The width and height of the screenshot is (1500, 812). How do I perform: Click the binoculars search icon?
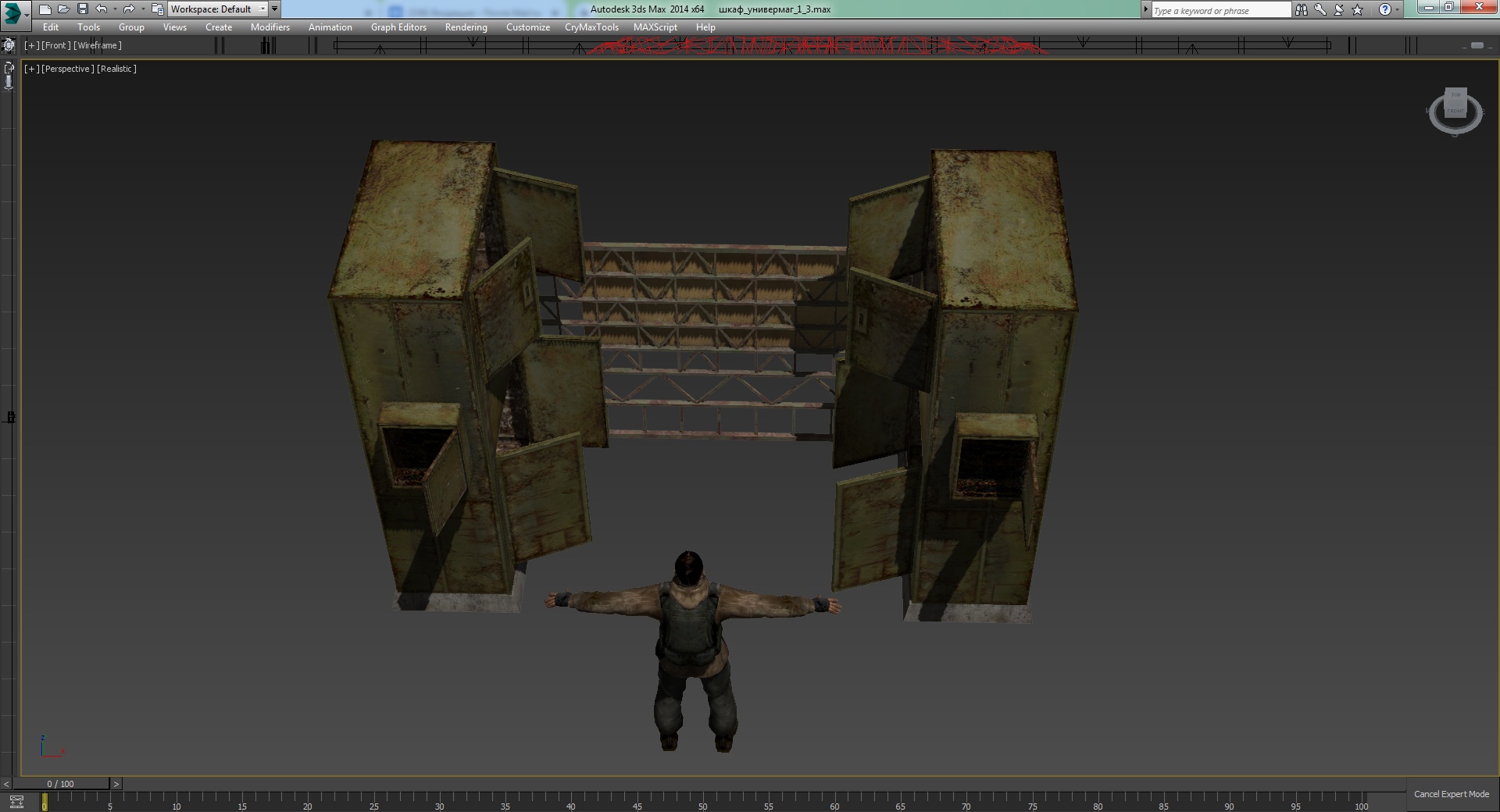pyautogui.click(x=1301, y=9)
